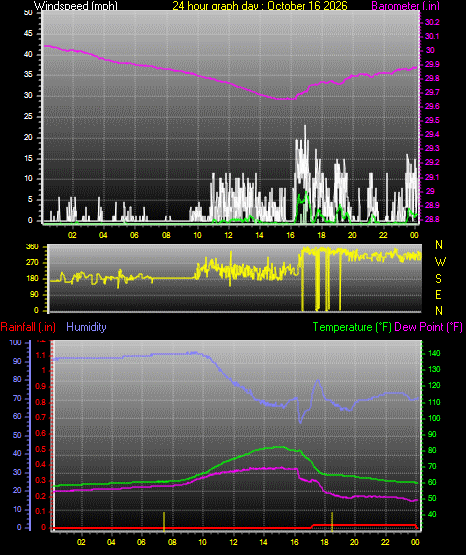
Task: Click the "28.8" value on barometer axis
Action: pos(432,219)
